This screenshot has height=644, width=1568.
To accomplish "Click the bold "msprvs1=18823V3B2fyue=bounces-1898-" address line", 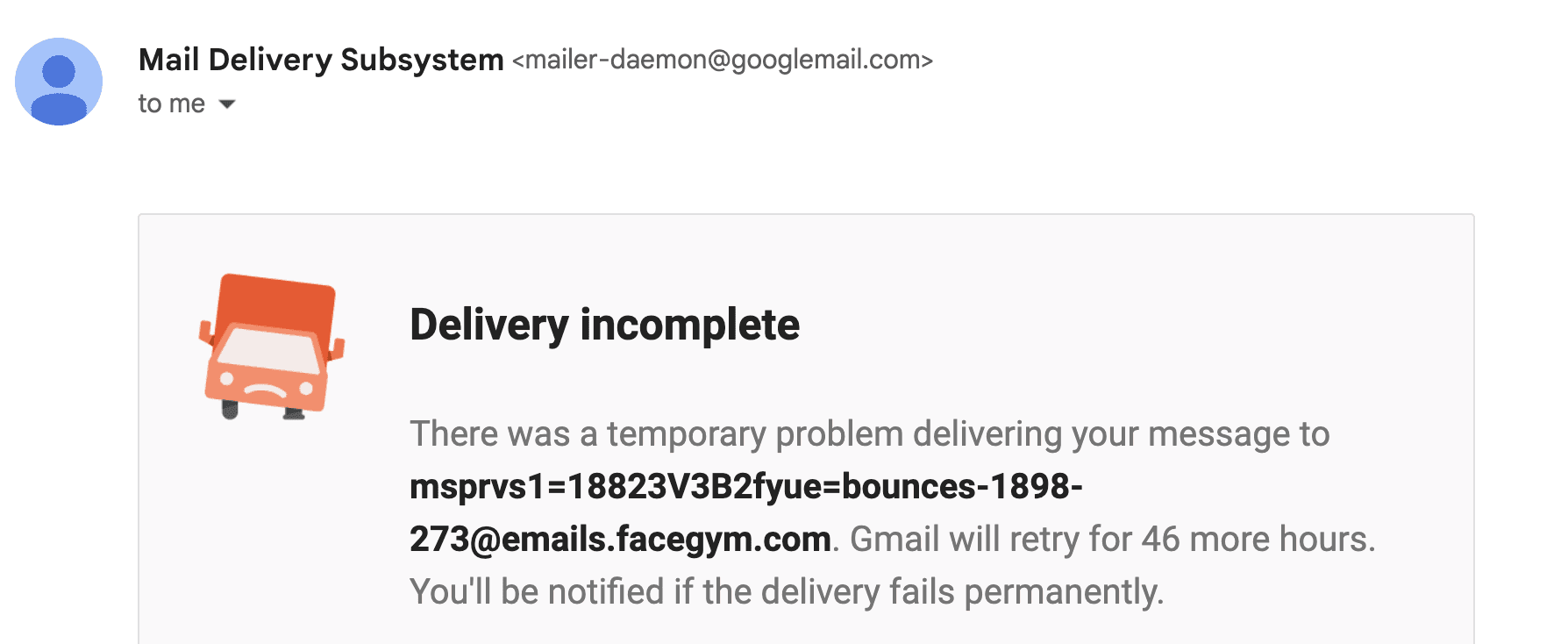I will pyautogui.click(x=745, y=486).
